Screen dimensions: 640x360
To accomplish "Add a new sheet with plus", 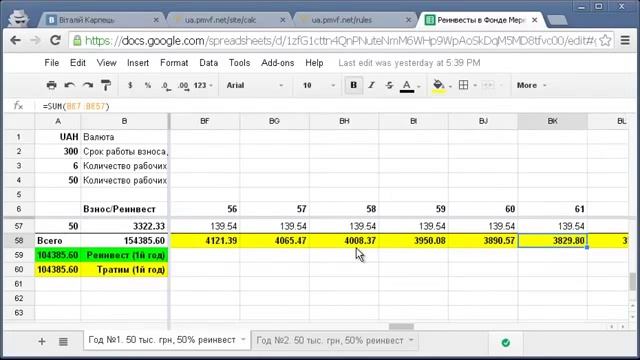I will point(42,341).
